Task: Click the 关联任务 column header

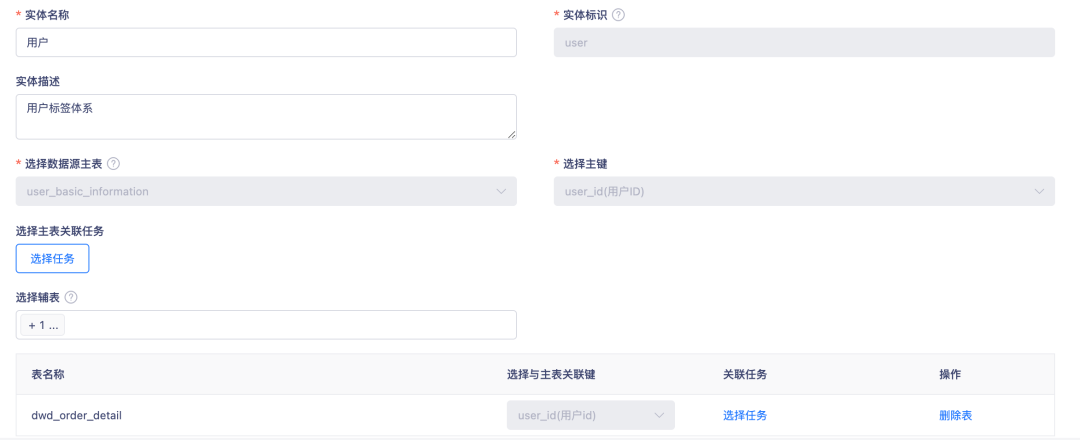Action: point(745,374)
